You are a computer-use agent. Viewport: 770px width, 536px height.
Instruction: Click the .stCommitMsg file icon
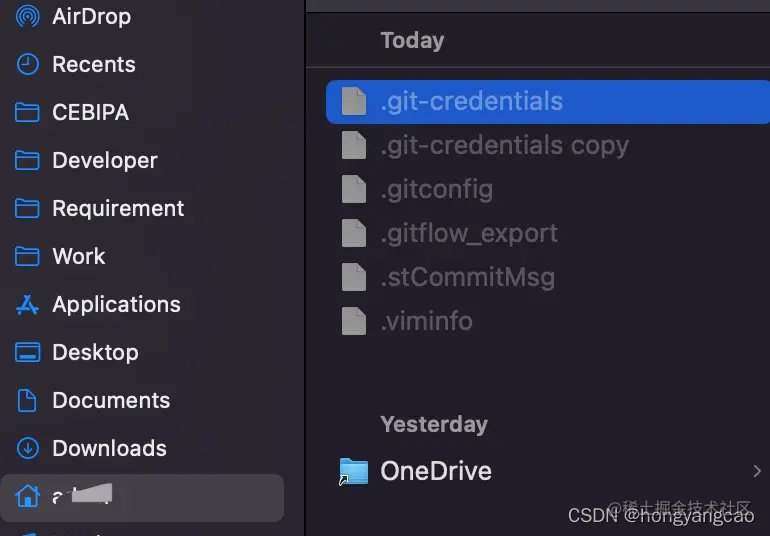[x=354, y=277]
